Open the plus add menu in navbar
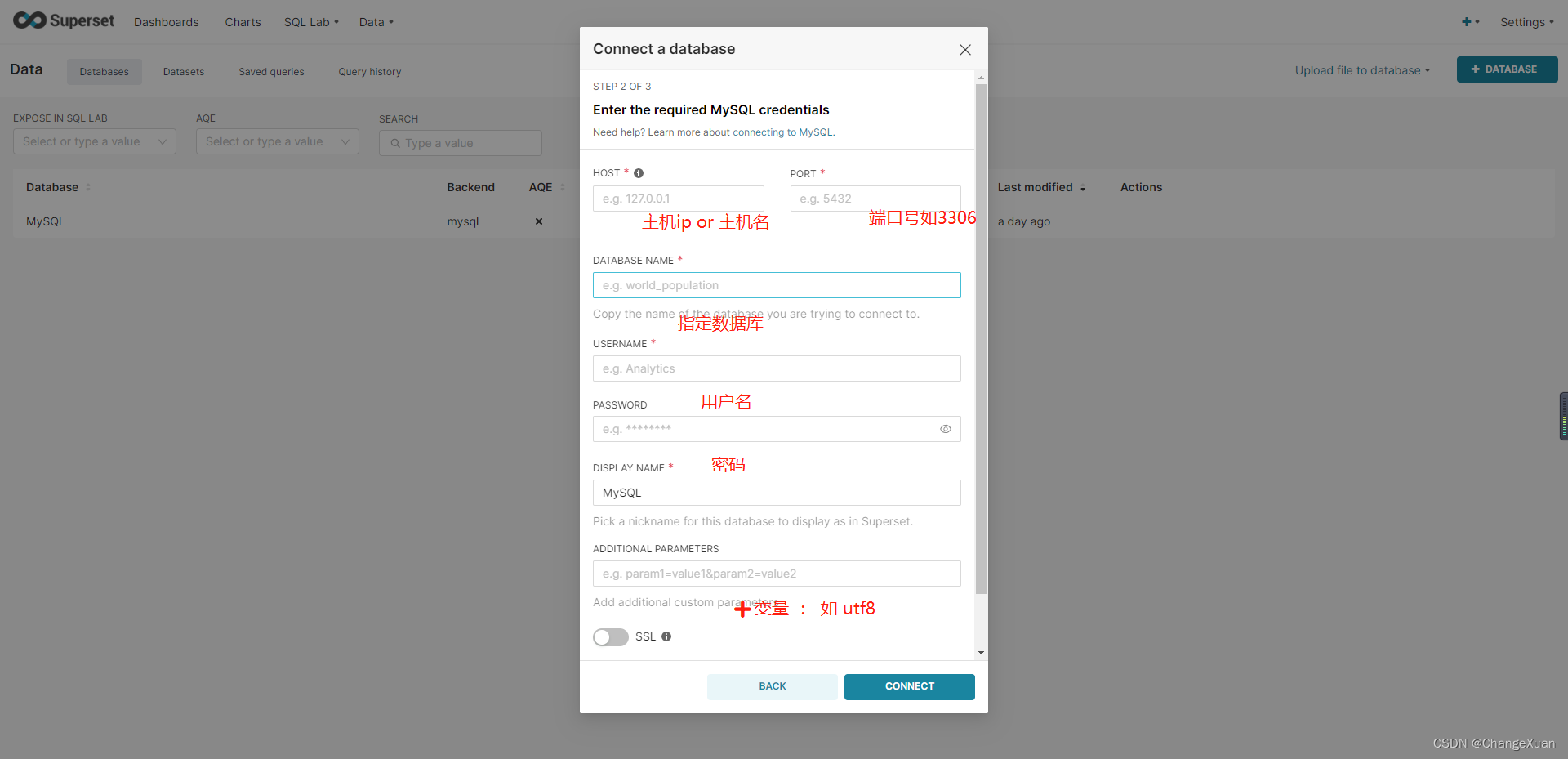Screen dimensions: 1568x759 click(x=1471, y=22)
